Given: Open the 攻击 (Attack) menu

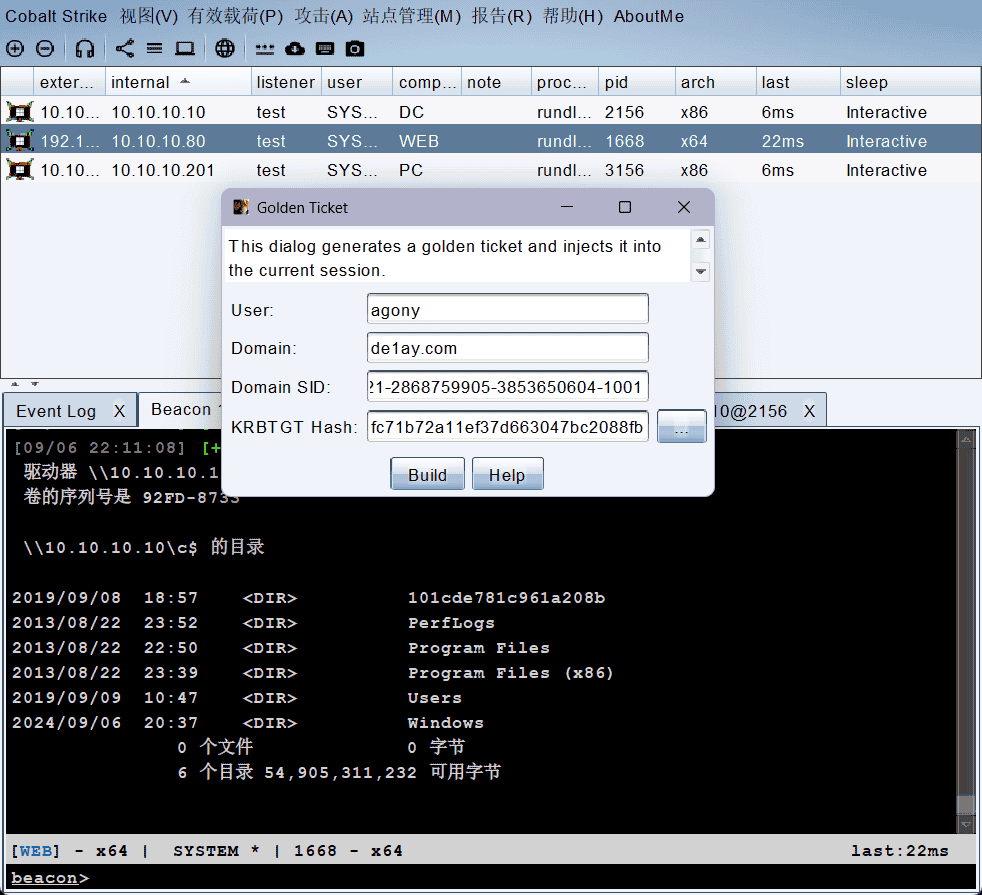Looking at the screenshot, I should tap(323, 16).
